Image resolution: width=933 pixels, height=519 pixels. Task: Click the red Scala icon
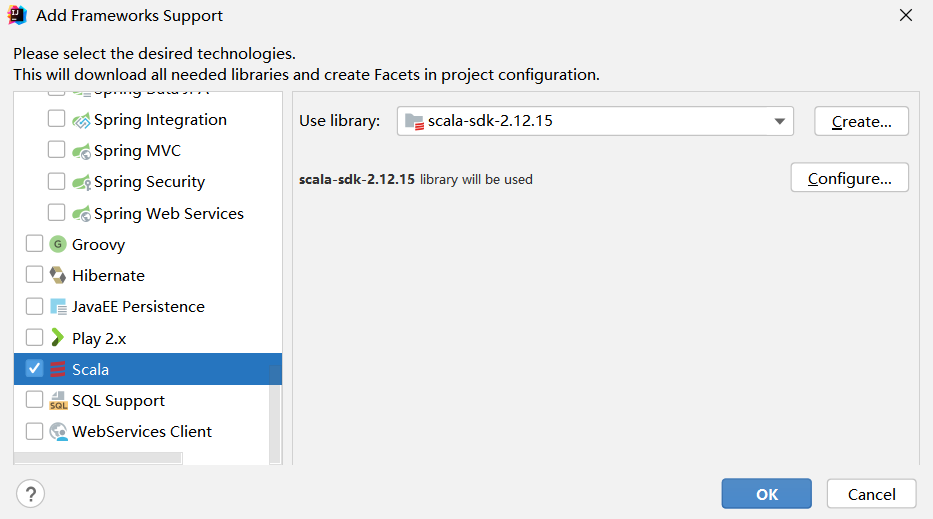click(58, 369)
